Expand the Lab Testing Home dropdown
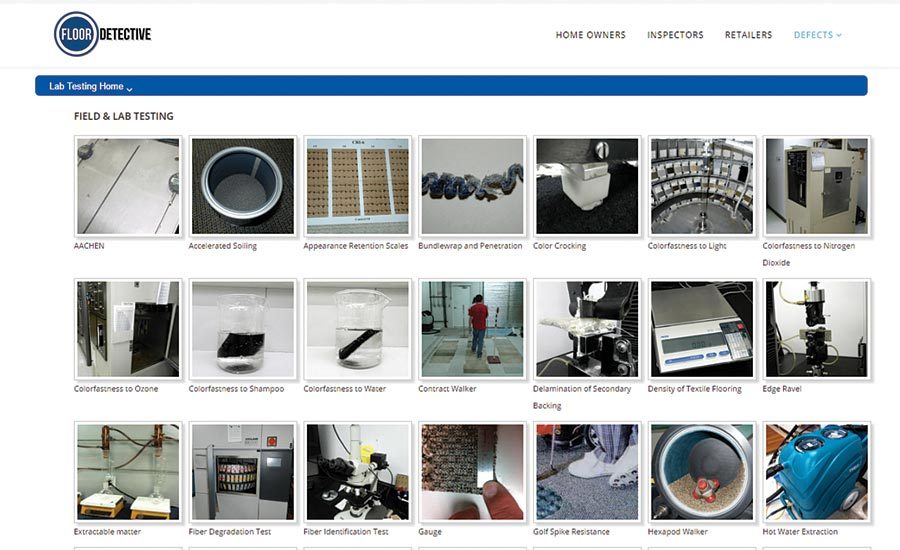 click(91, 87)
